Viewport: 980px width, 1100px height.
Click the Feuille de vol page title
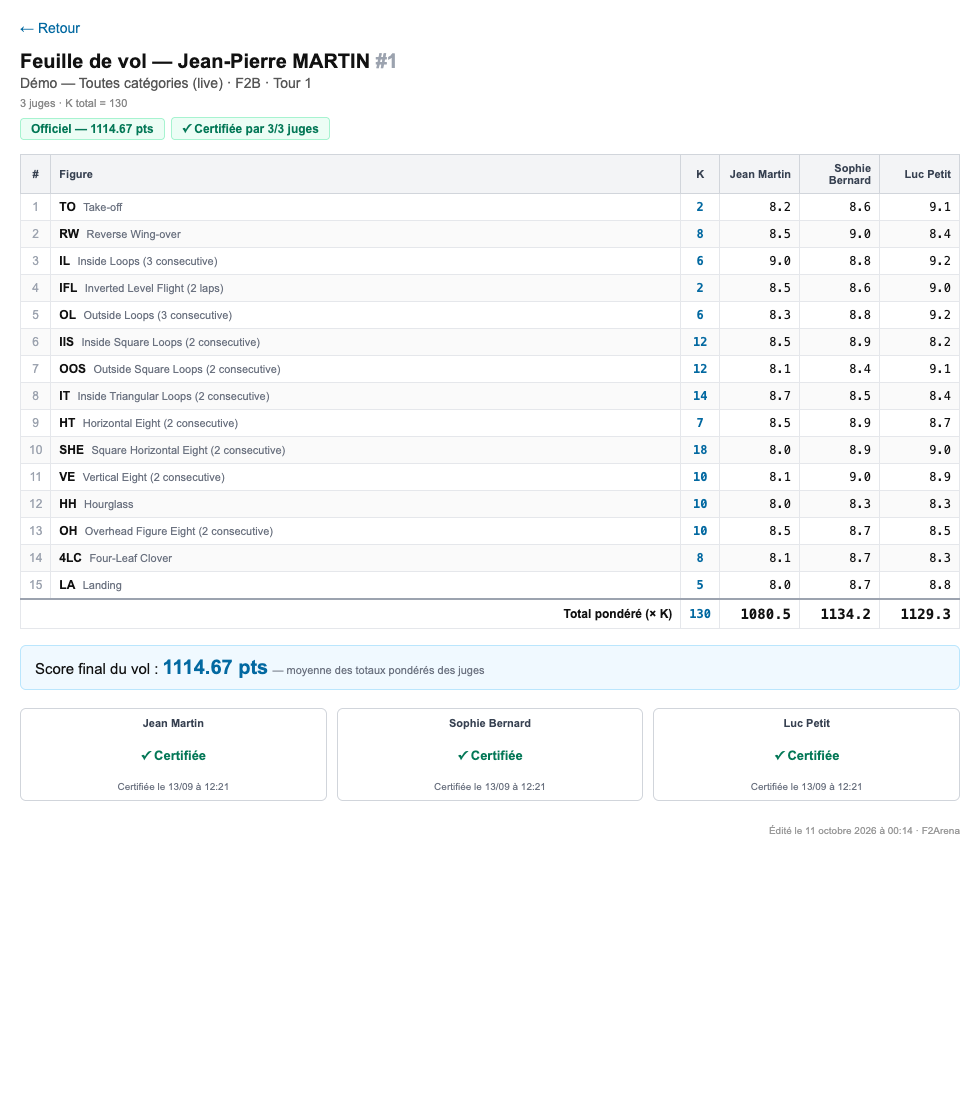pos(208,61)
